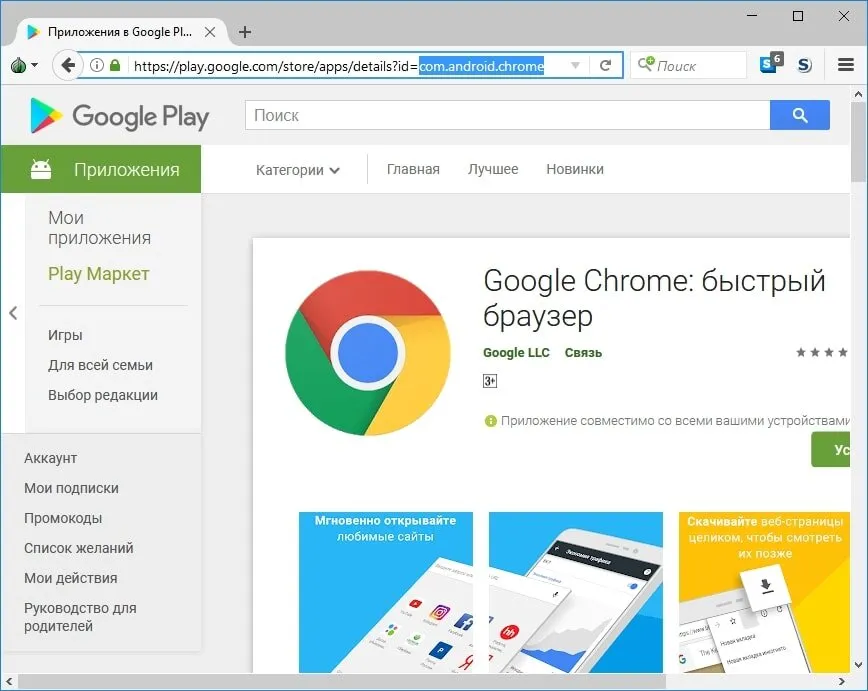
Task: Click text Приложение совместимо со всеми вашими устройствами
Action: [675, 421]
